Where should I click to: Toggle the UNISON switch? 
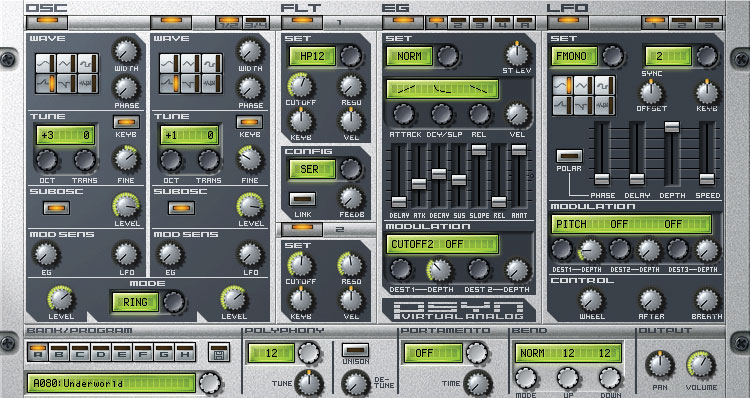355,350
